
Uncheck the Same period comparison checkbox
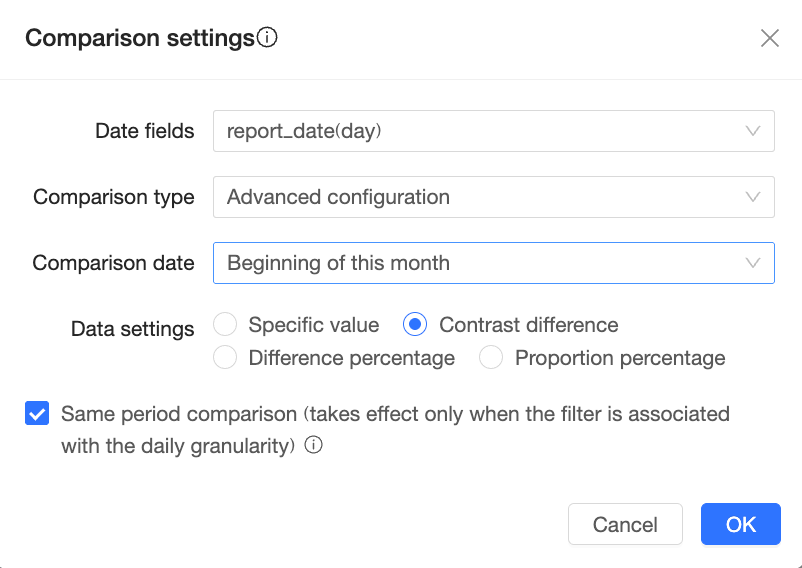coord(37,414)
